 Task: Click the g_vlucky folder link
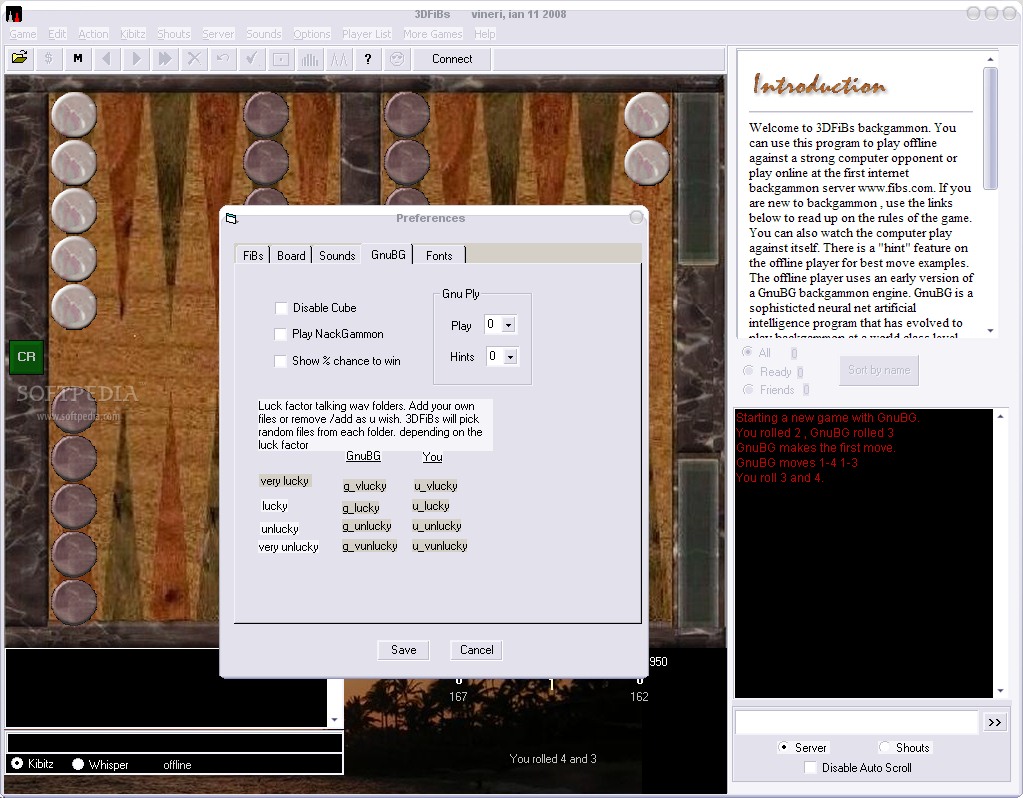[365, 486]
